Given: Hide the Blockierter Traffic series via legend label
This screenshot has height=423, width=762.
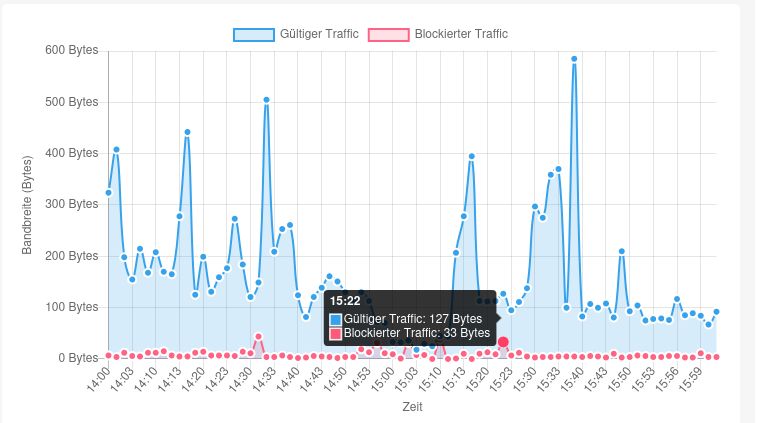Looking at the screenshot, I should click(461, 34).
